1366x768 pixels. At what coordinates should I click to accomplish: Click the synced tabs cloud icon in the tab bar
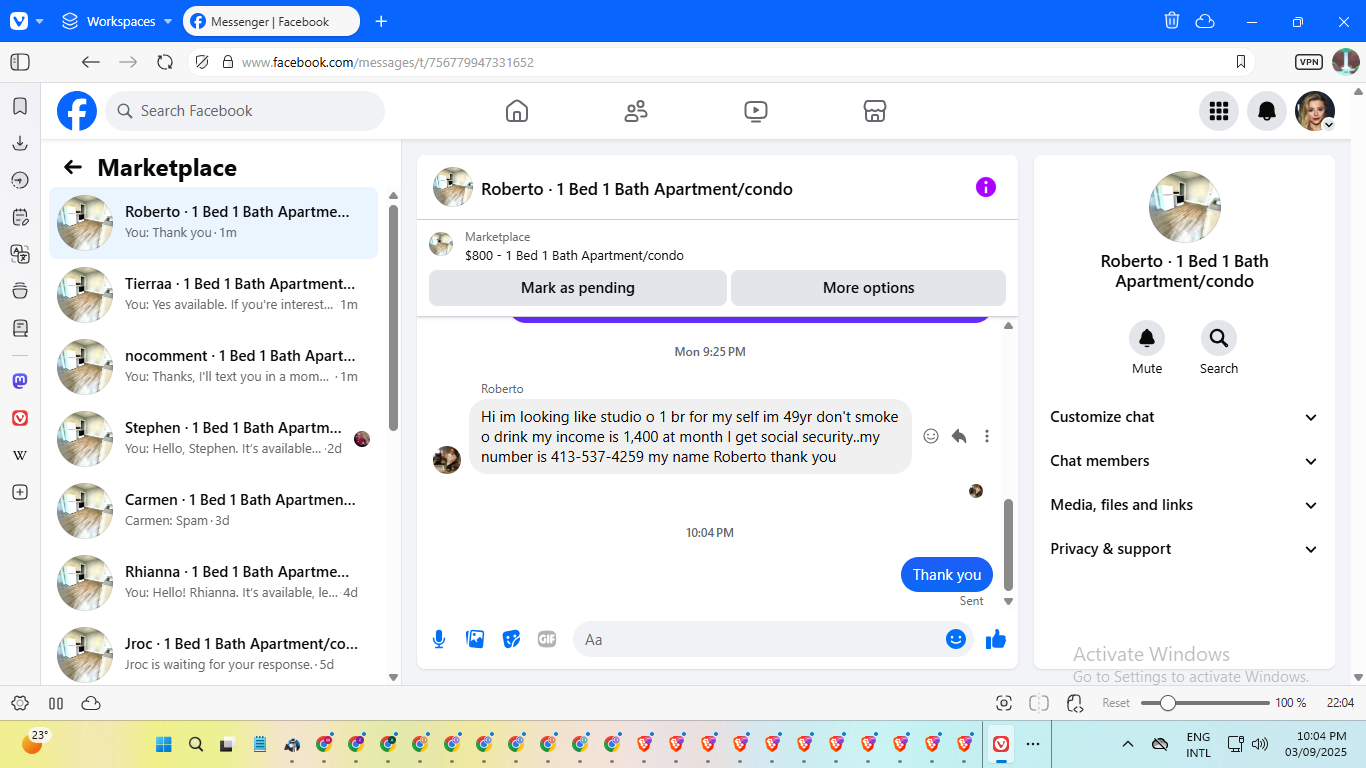[1205, 21]
